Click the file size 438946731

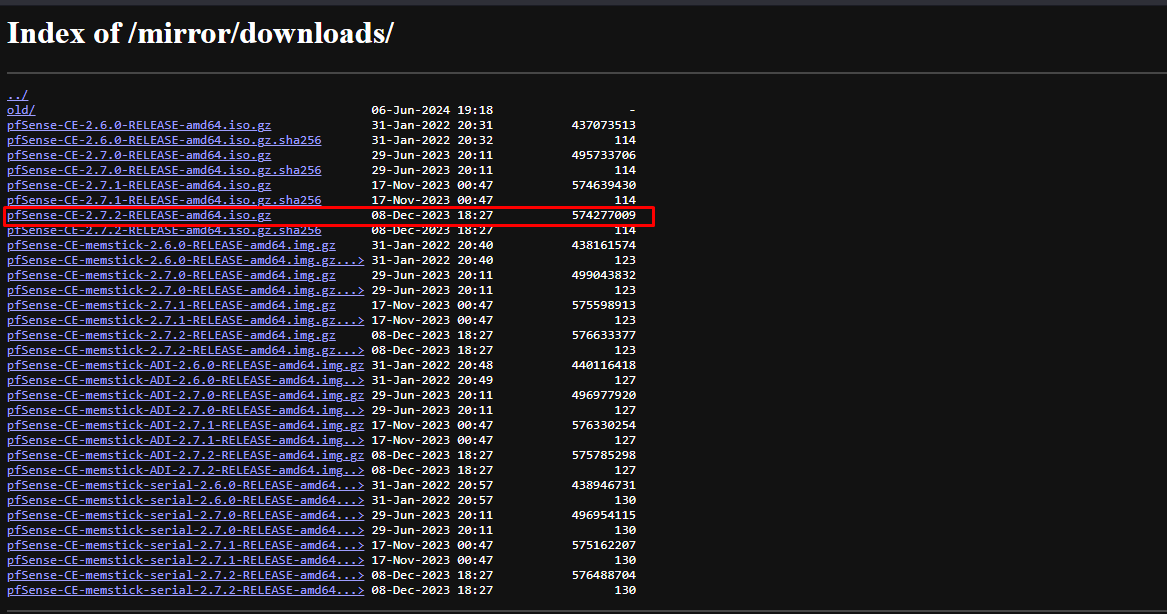pos(604,485)
